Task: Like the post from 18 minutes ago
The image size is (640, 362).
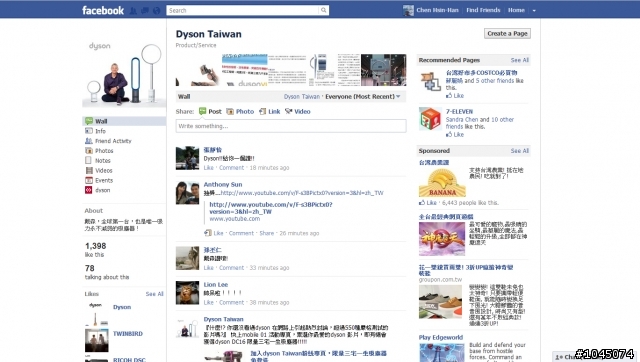Action: click(x=209, y=168)
